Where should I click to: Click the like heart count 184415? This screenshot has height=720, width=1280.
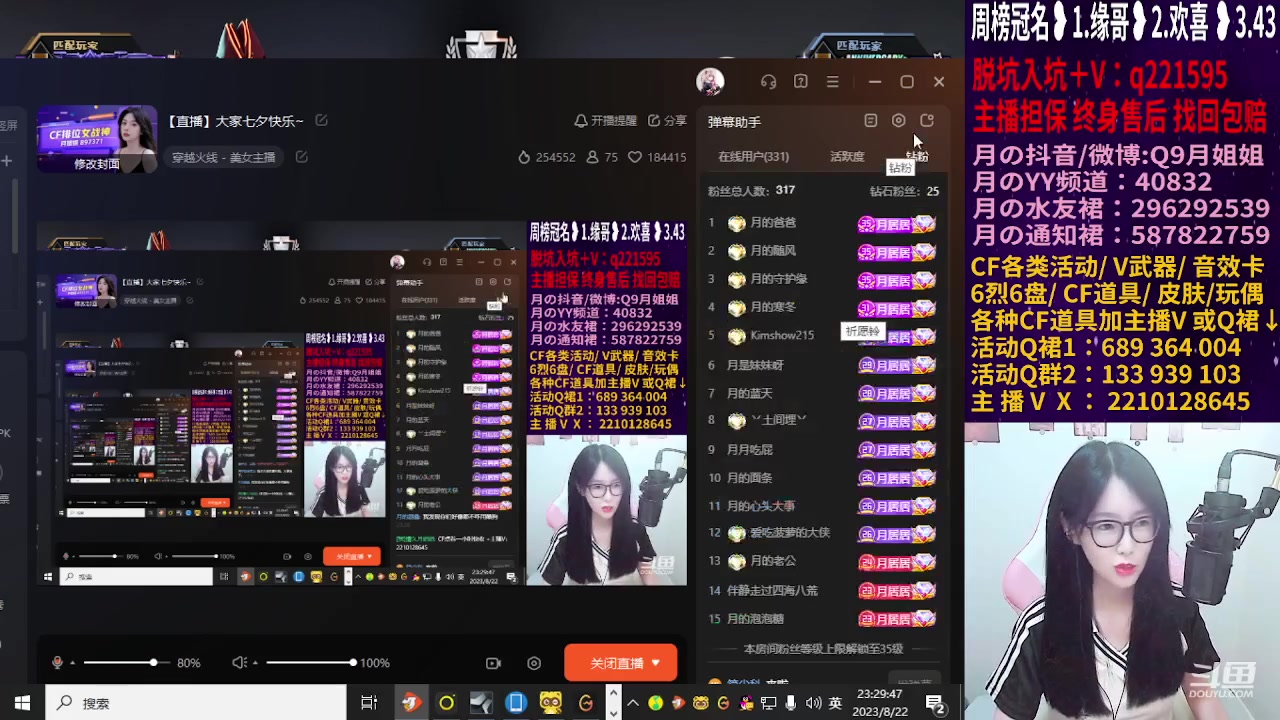657,157
